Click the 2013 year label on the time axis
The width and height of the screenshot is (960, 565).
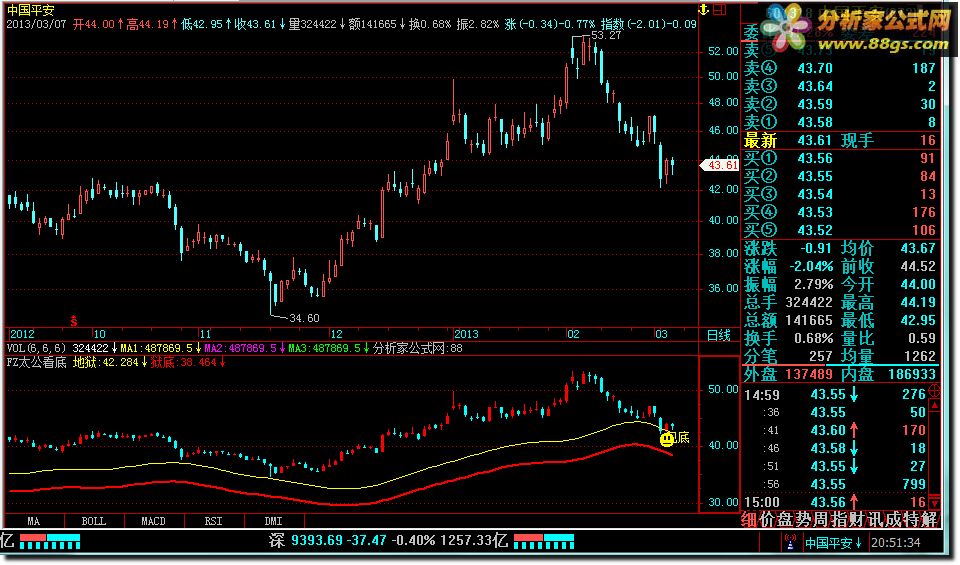(x=466, y=334)
